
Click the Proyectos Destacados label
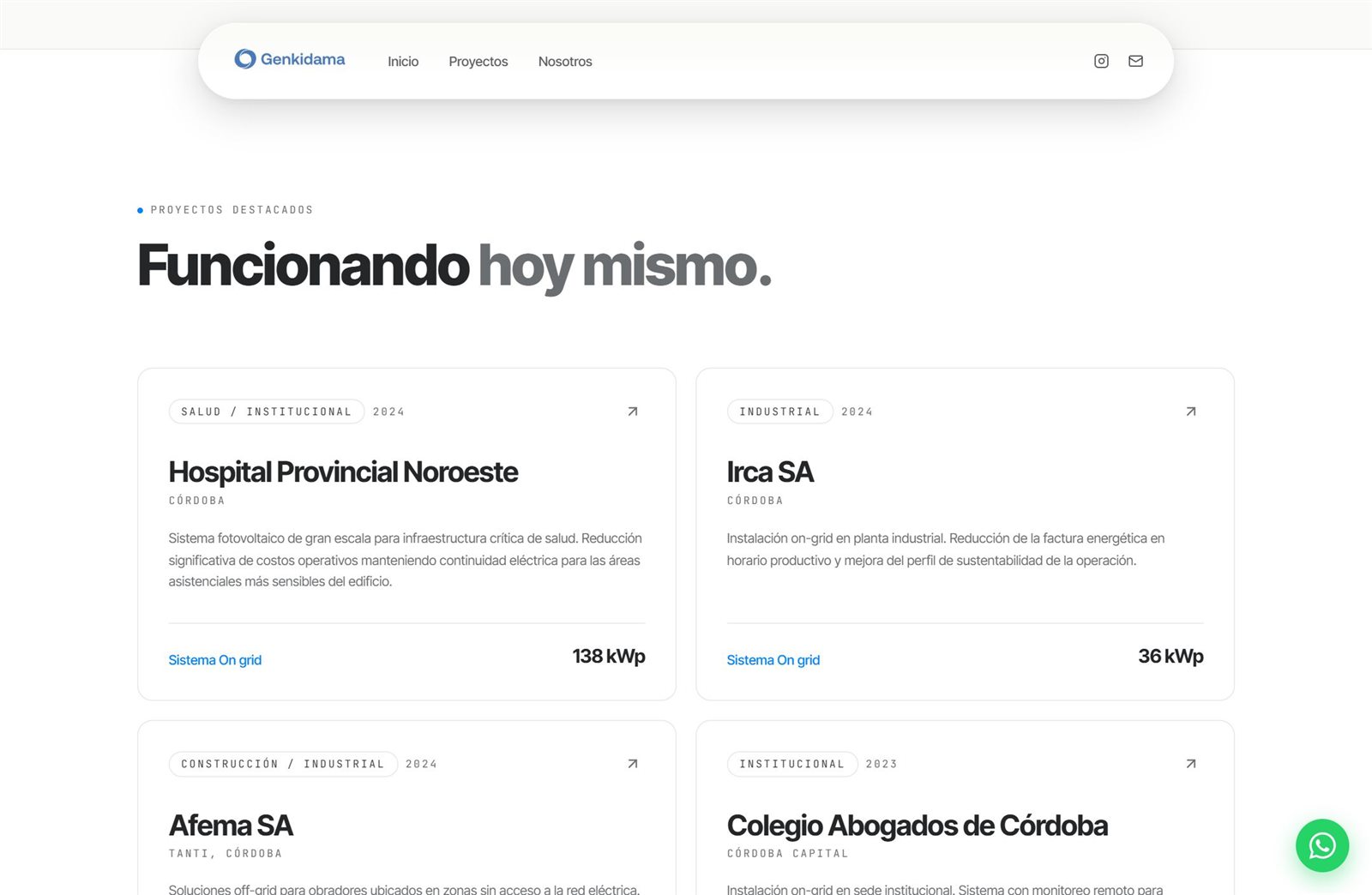tap(232, 210)
